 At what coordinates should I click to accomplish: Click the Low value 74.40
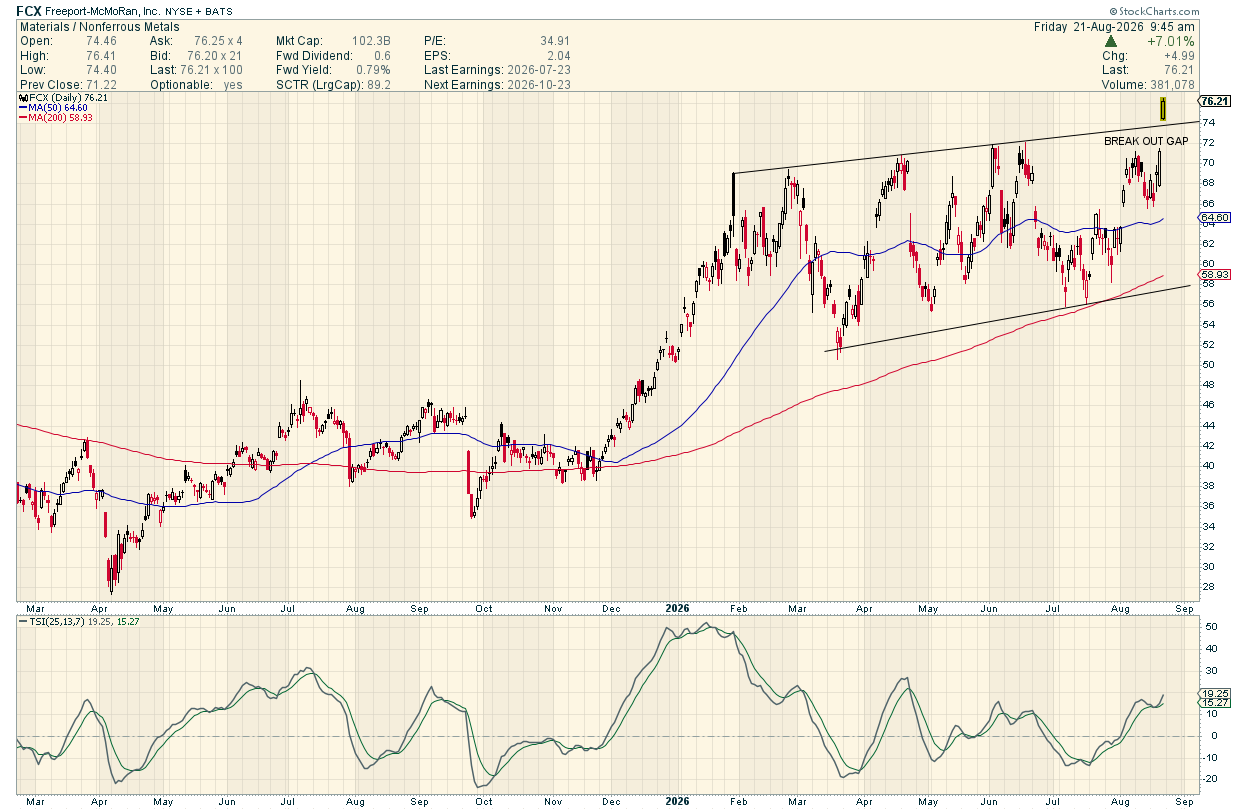point(101,71)
